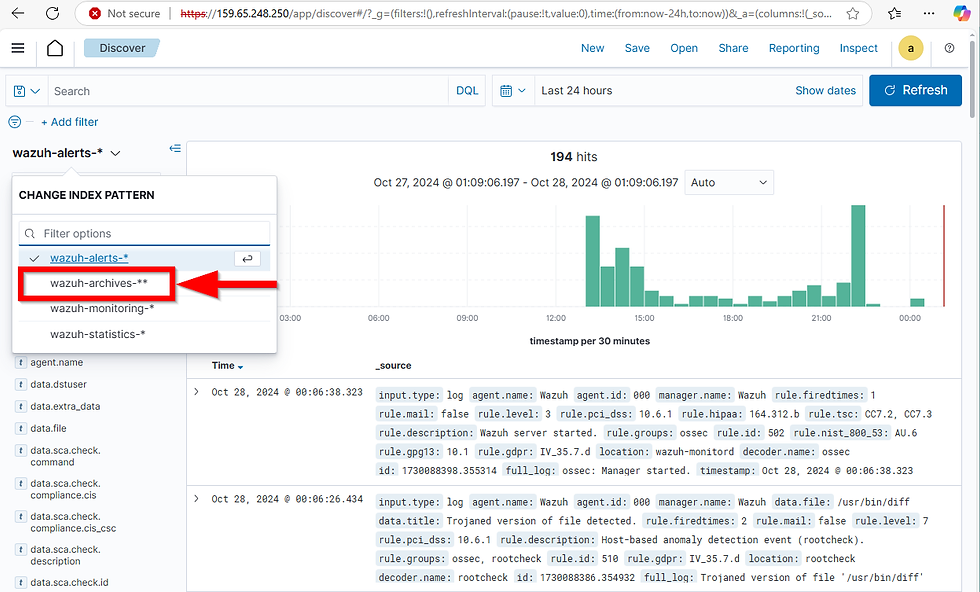Select the wazuh-alerts-* index pattern option
980x592 pixels.
89,258
